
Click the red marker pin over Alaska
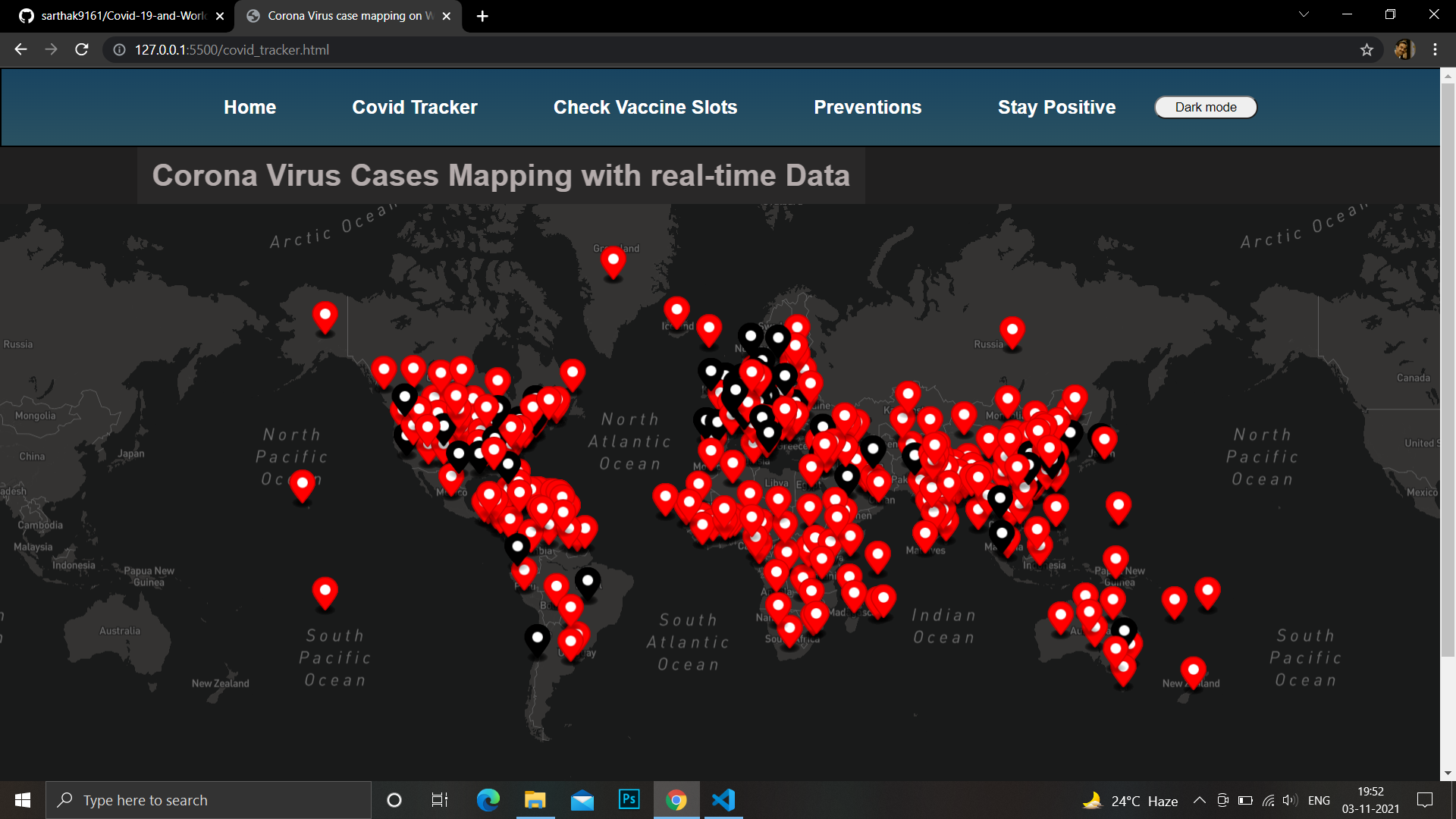click(x=325, y=318)
